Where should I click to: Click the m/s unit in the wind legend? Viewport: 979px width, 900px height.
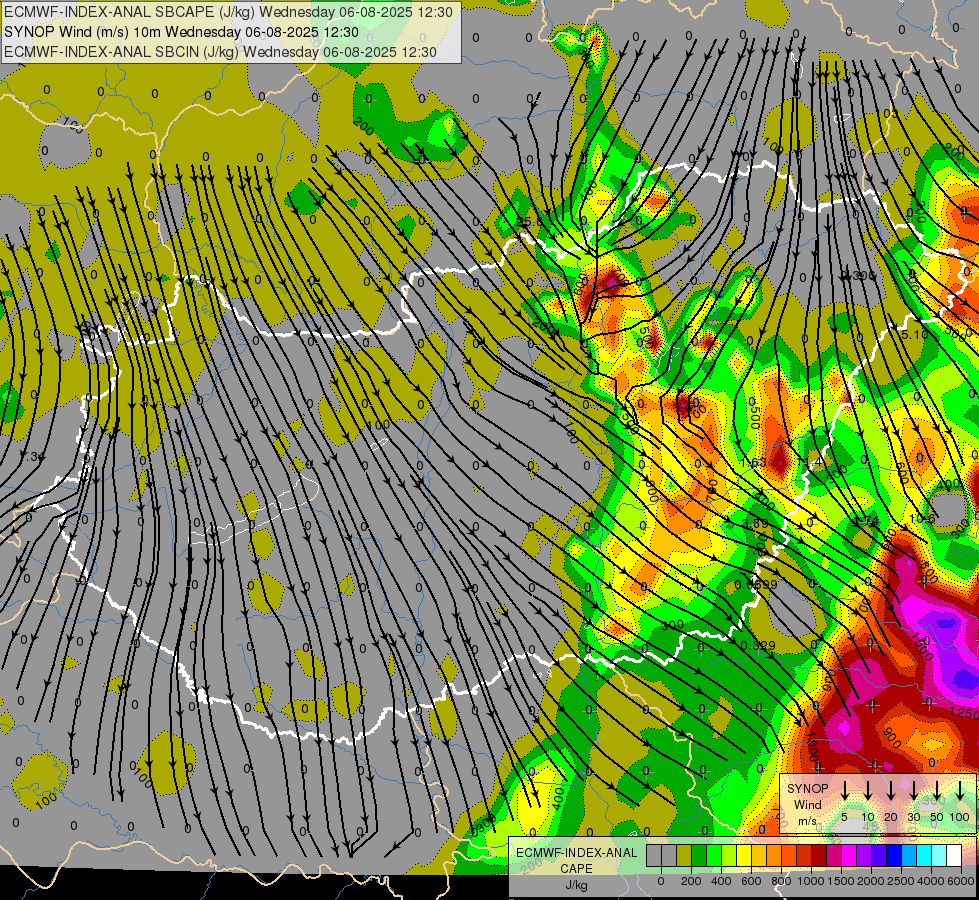coord(807,821)
